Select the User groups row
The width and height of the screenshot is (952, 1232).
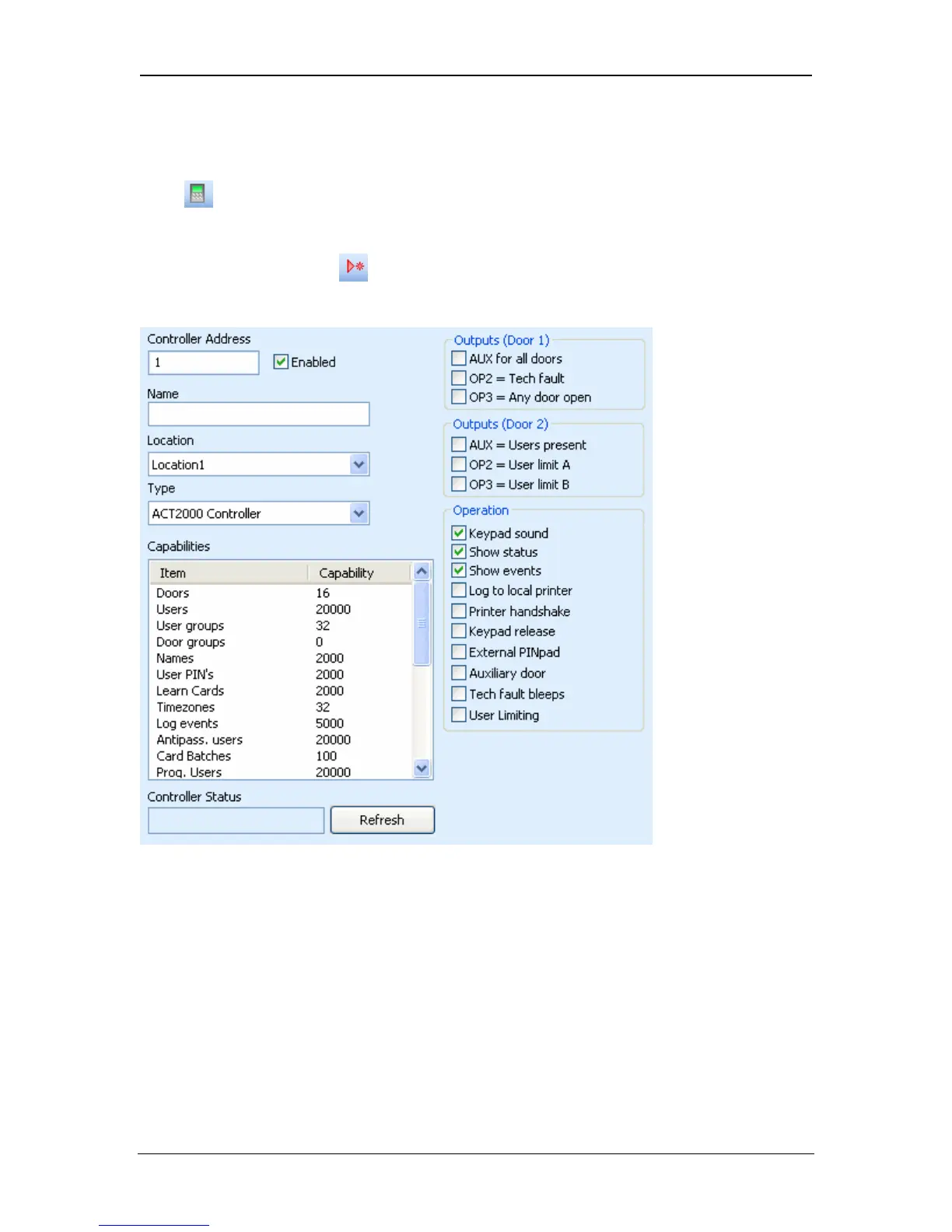click(280, 625)
